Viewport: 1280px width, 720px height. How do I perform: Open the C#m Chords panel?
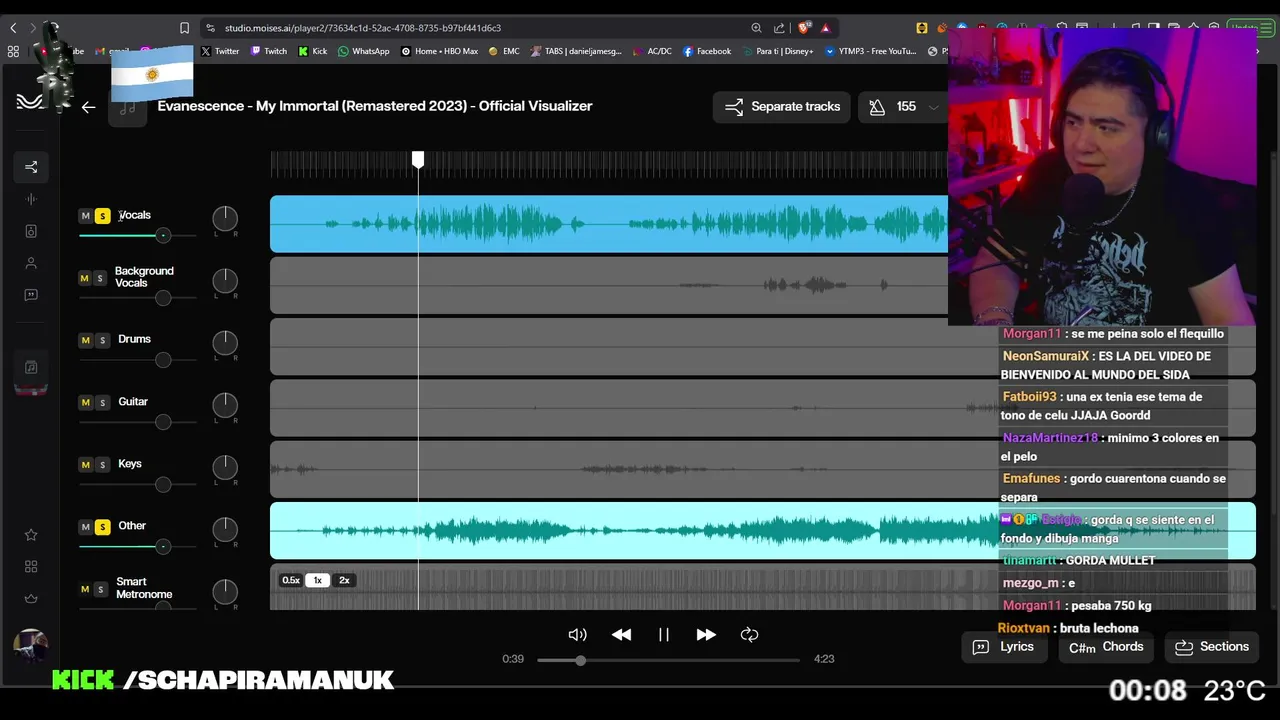coord(1106,647)
